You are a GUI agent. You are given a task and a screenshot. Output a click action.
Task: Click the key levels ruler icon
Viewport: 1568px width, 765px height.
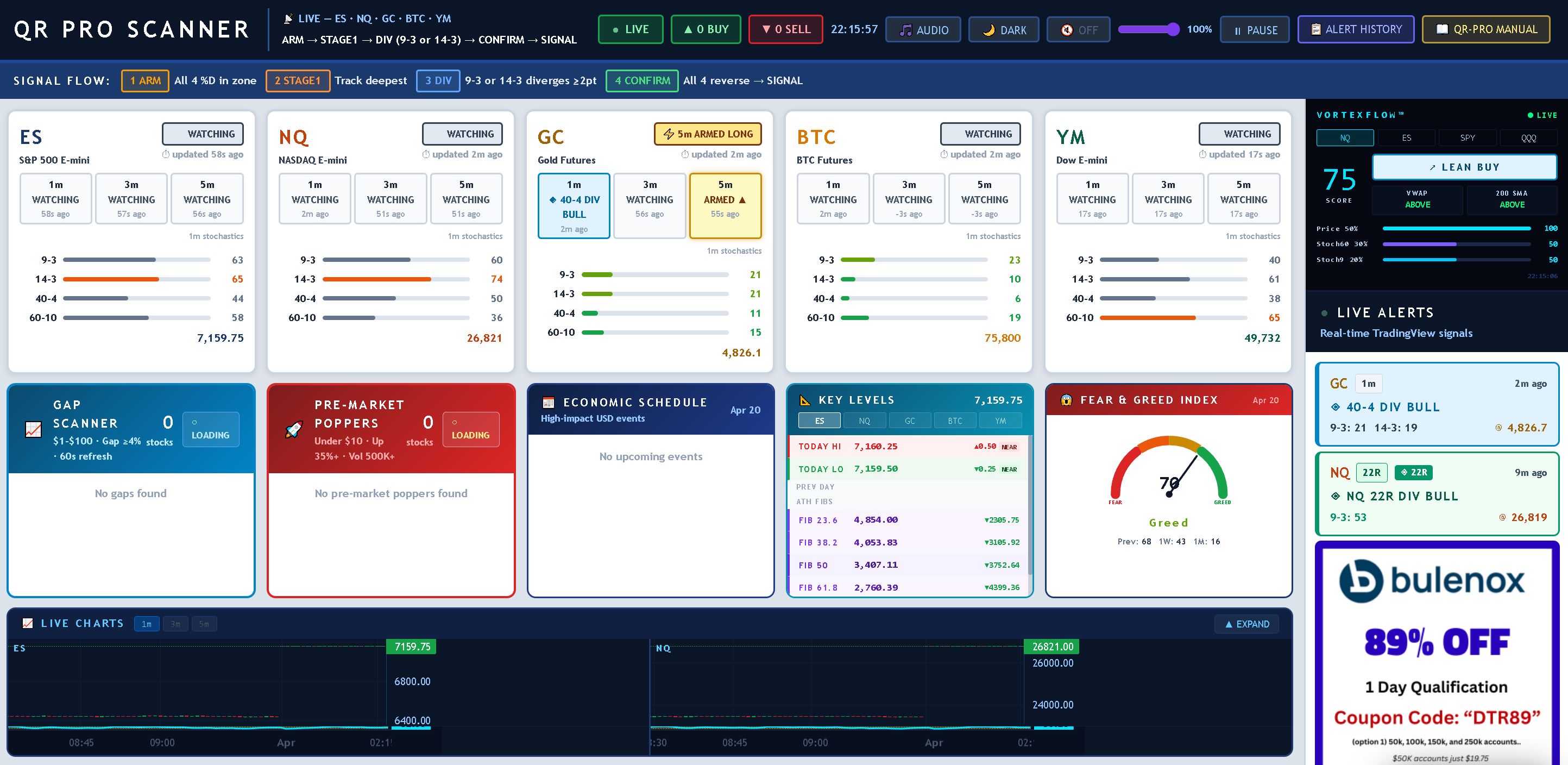pyautogui.click(x=805, y=400)
